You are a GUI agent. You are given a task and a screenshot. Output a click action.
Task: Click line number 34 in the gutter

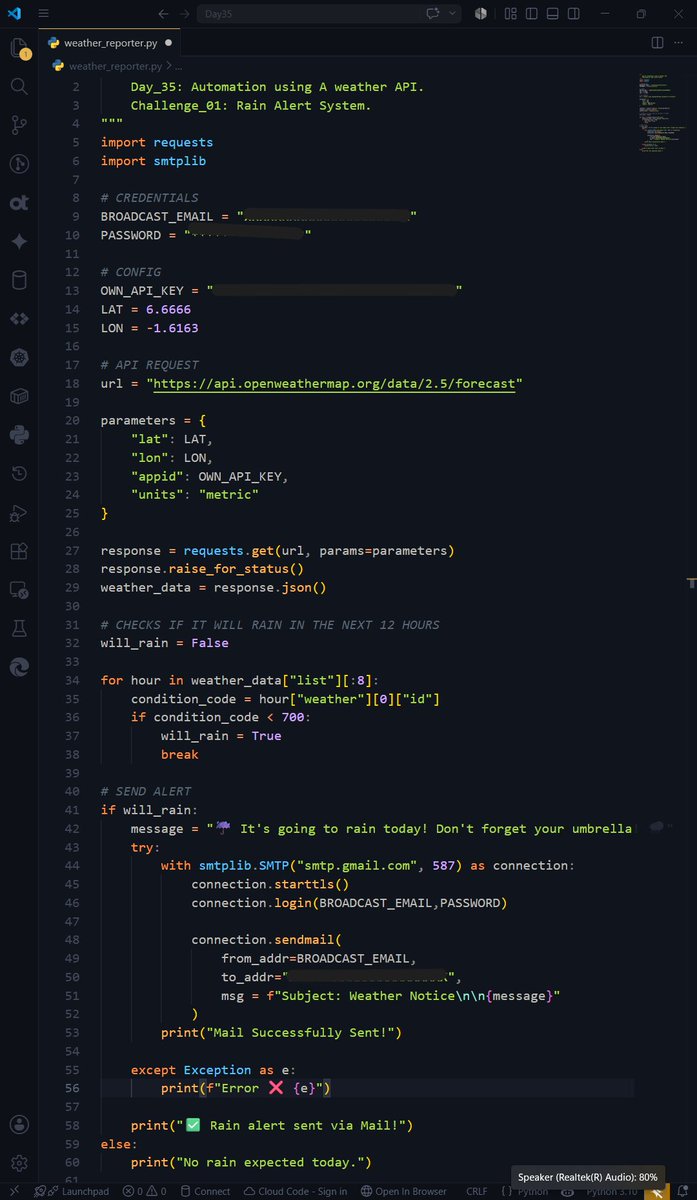72,680
